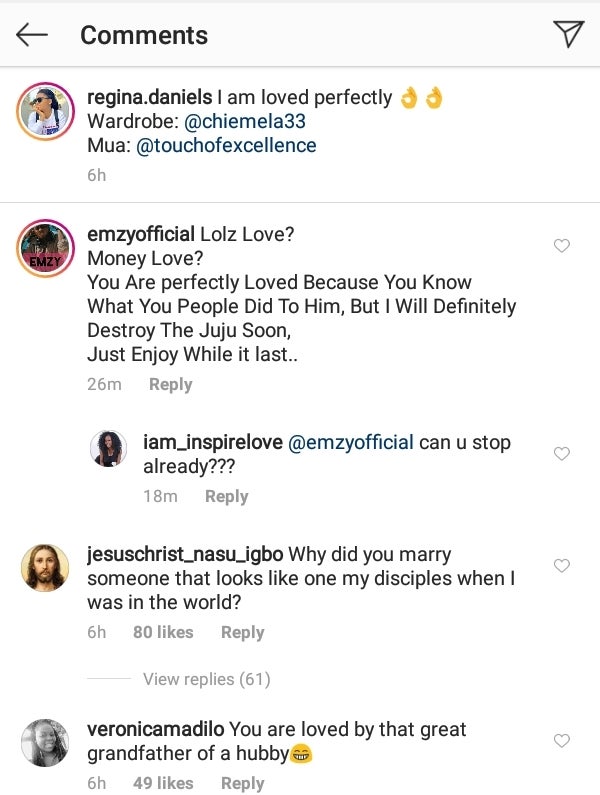Open the share/send paper plane icon

pos(567,35)
